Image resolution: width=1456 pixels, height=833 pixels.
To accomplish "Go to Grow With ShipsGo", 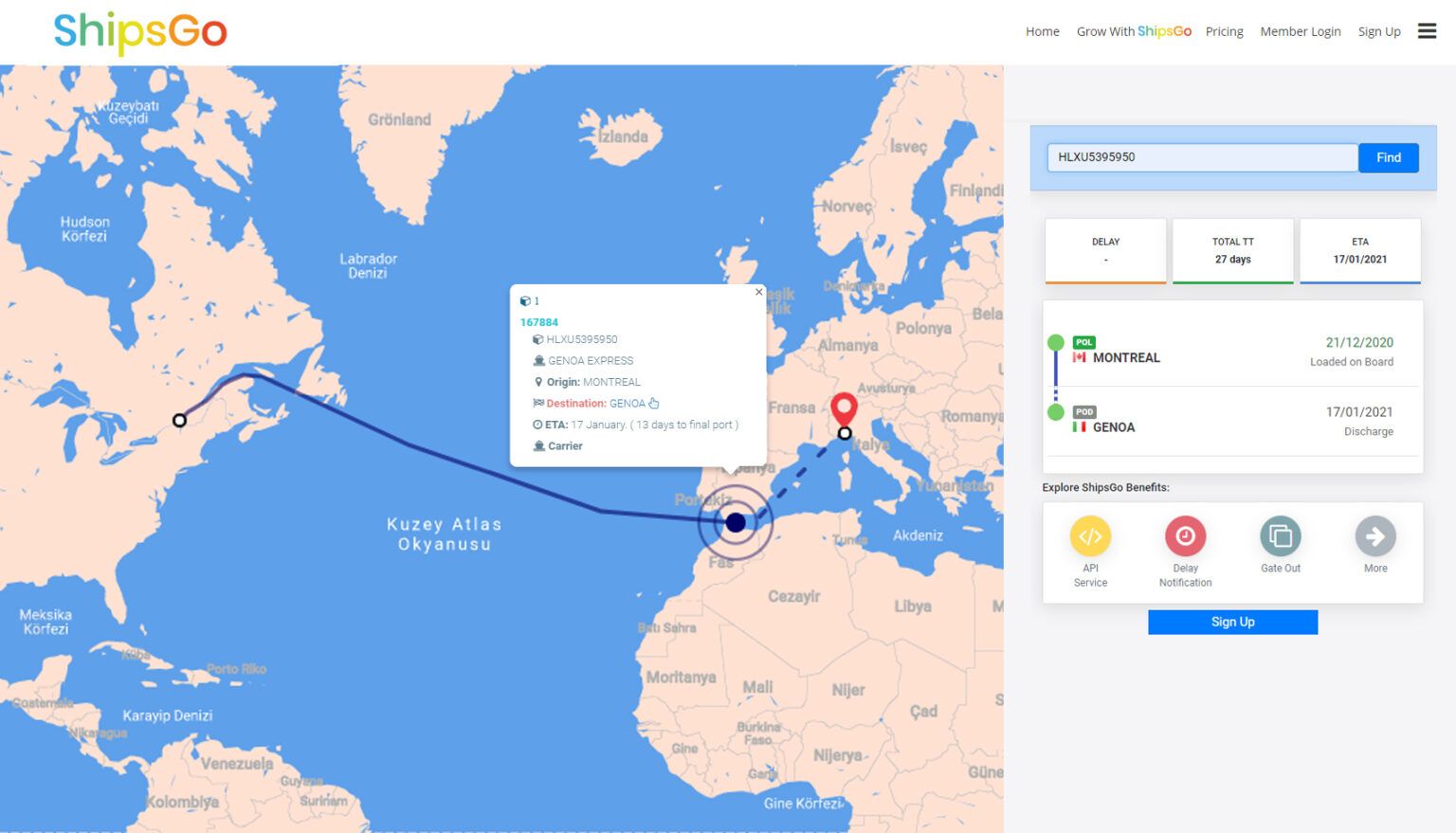I will pos(1134,31).
